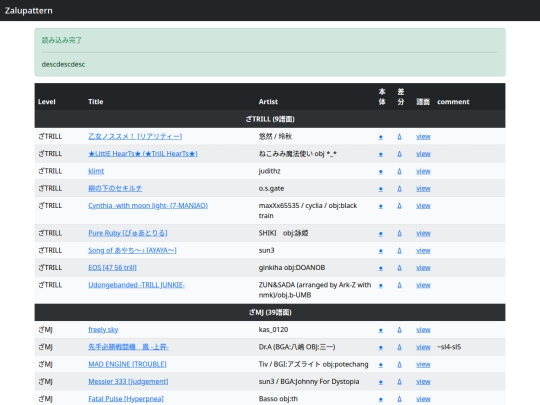Screen dimensions: 540x405
Task: Click the ざMJ (39譜面) section header
Action: click(x=270, y=312)
